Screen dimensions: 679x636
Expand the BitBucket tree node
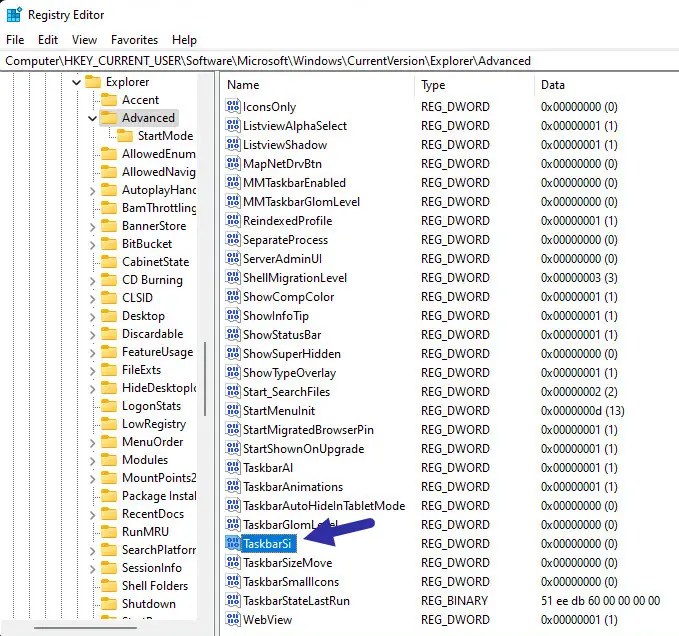(92, 245)
